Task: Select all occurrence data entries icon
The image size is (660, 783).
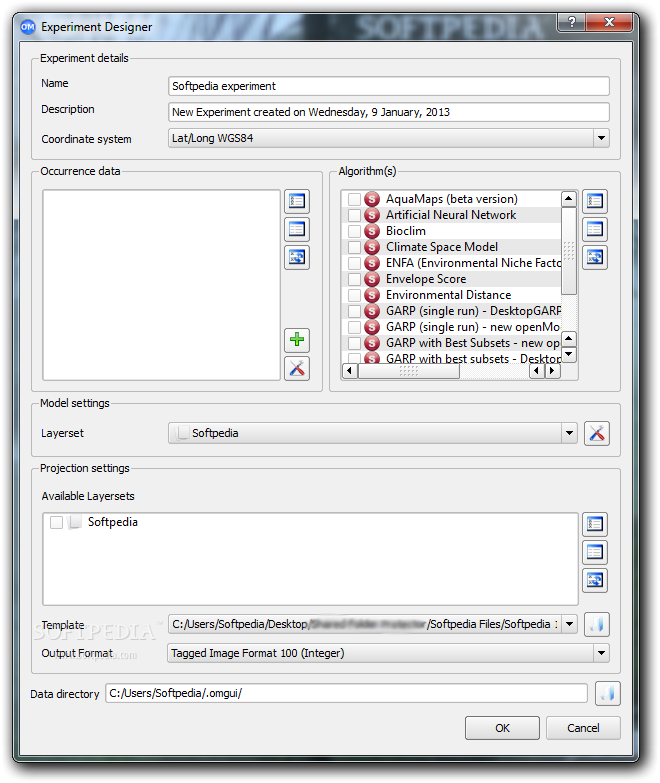Action: (297, 201)
